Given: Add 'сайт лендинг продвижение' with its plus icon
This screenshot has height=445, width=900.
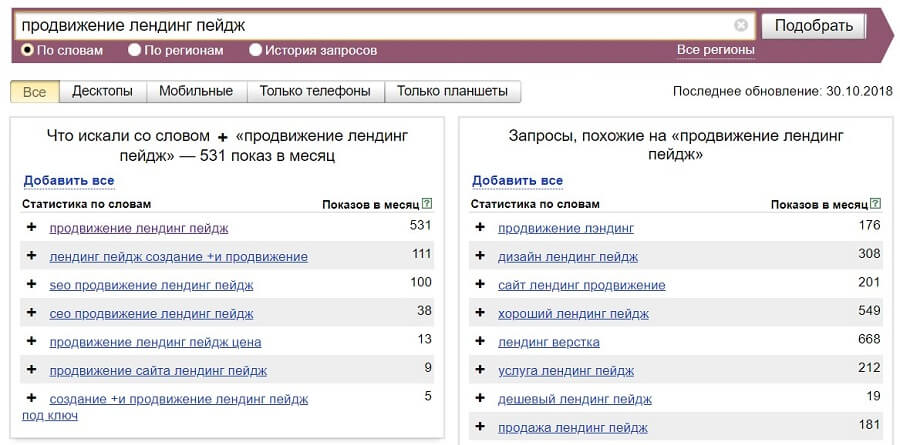Looking at the screenshot, I should [x=480, y=284].
